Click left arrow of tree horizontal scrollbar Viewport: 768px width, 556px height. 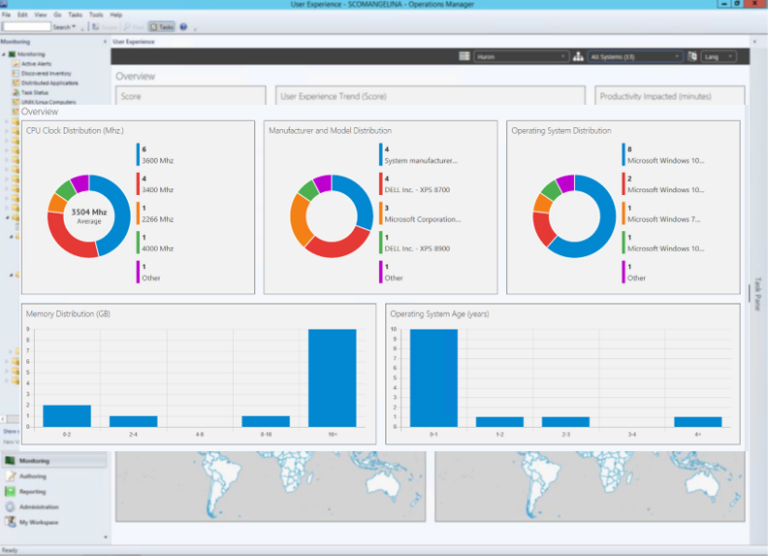(3, 419)
